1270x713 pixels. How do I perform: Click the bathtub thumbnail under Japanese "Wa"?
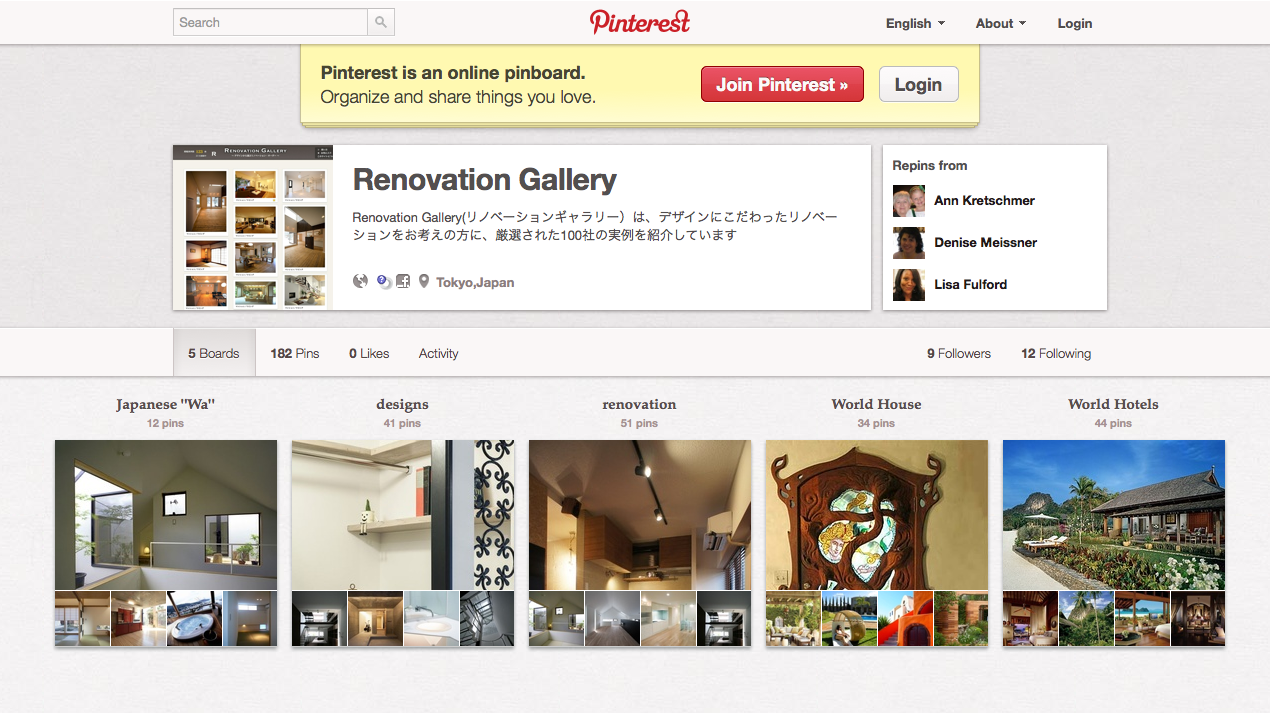(194, 618)
